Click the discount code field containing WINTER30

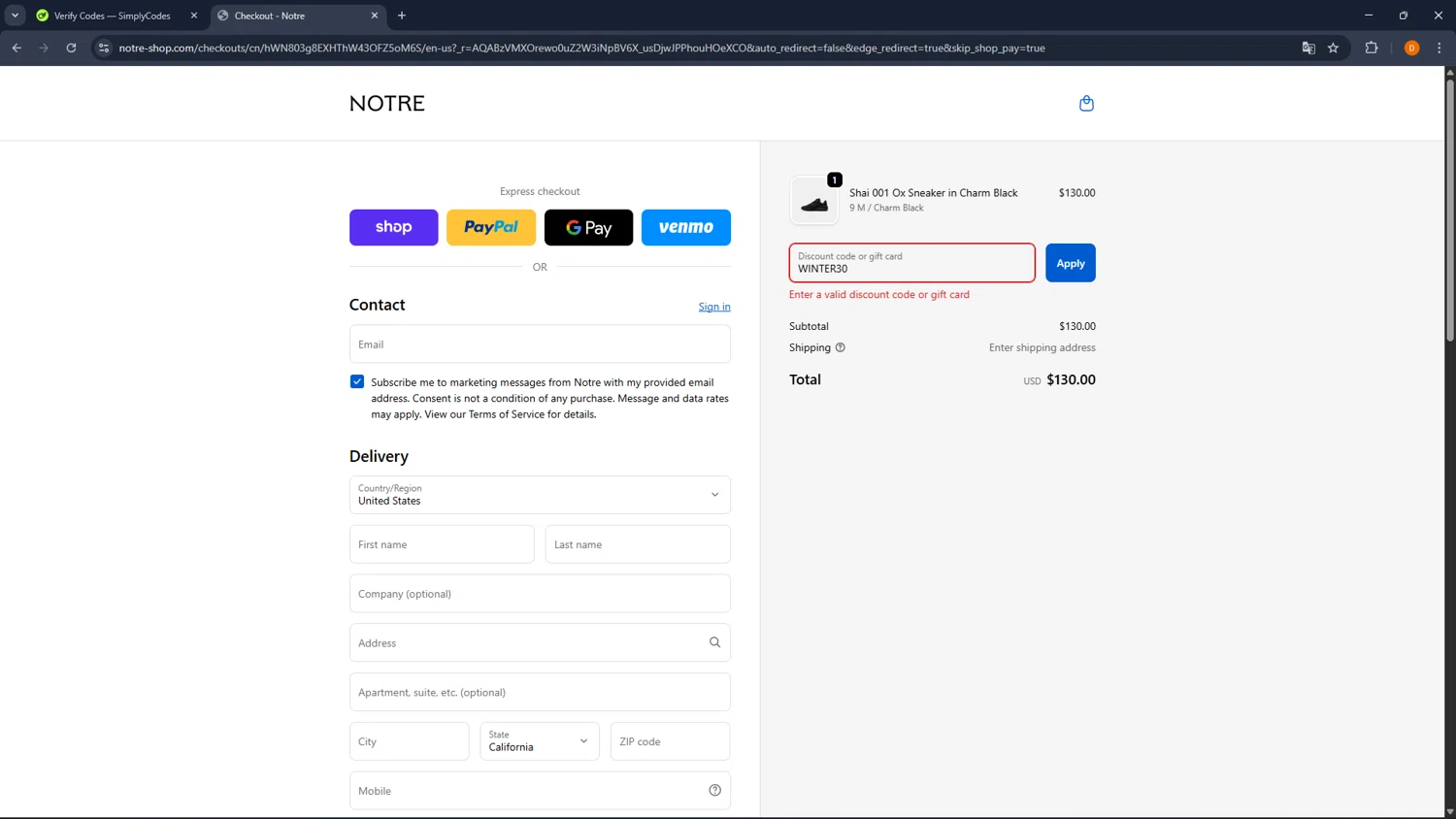tap(912, 263)
